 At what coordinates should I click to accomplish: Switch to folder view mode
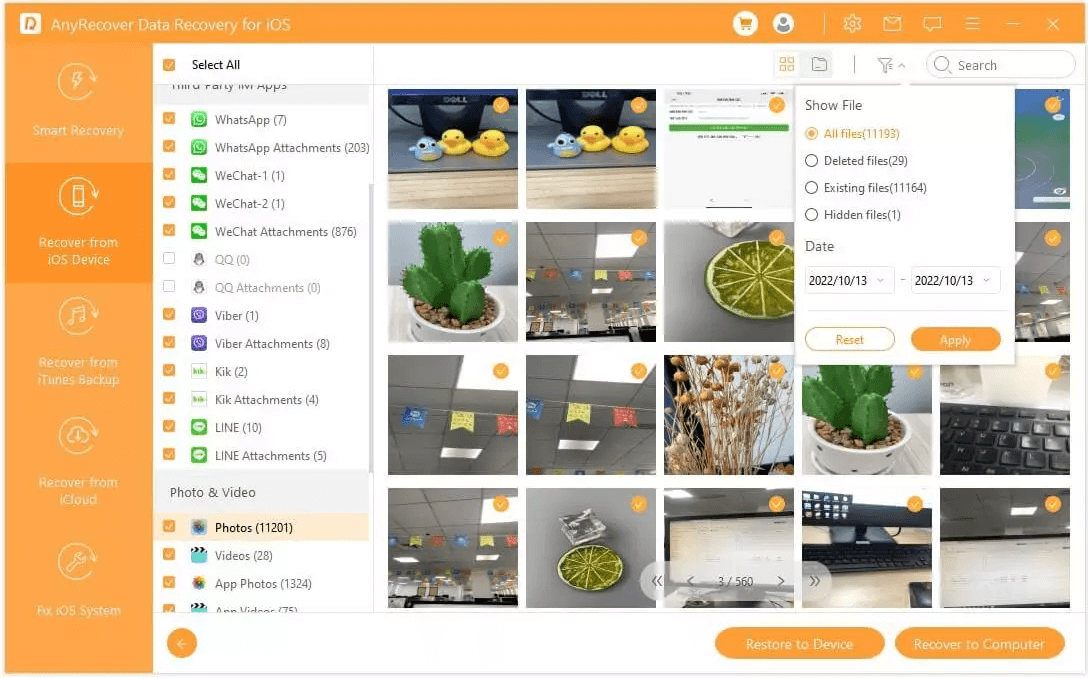(819, 65)
